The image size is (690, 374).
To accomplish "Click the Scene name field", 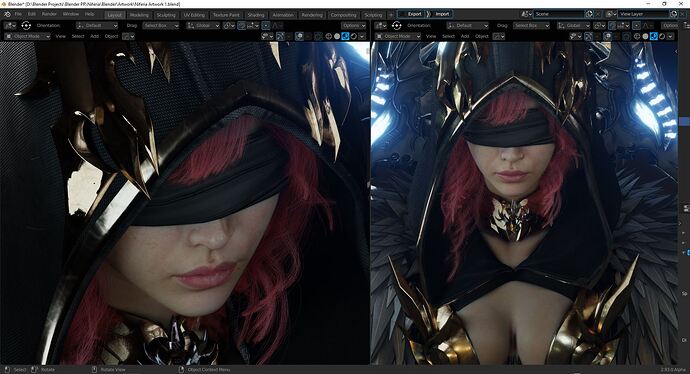I will 560,14.
